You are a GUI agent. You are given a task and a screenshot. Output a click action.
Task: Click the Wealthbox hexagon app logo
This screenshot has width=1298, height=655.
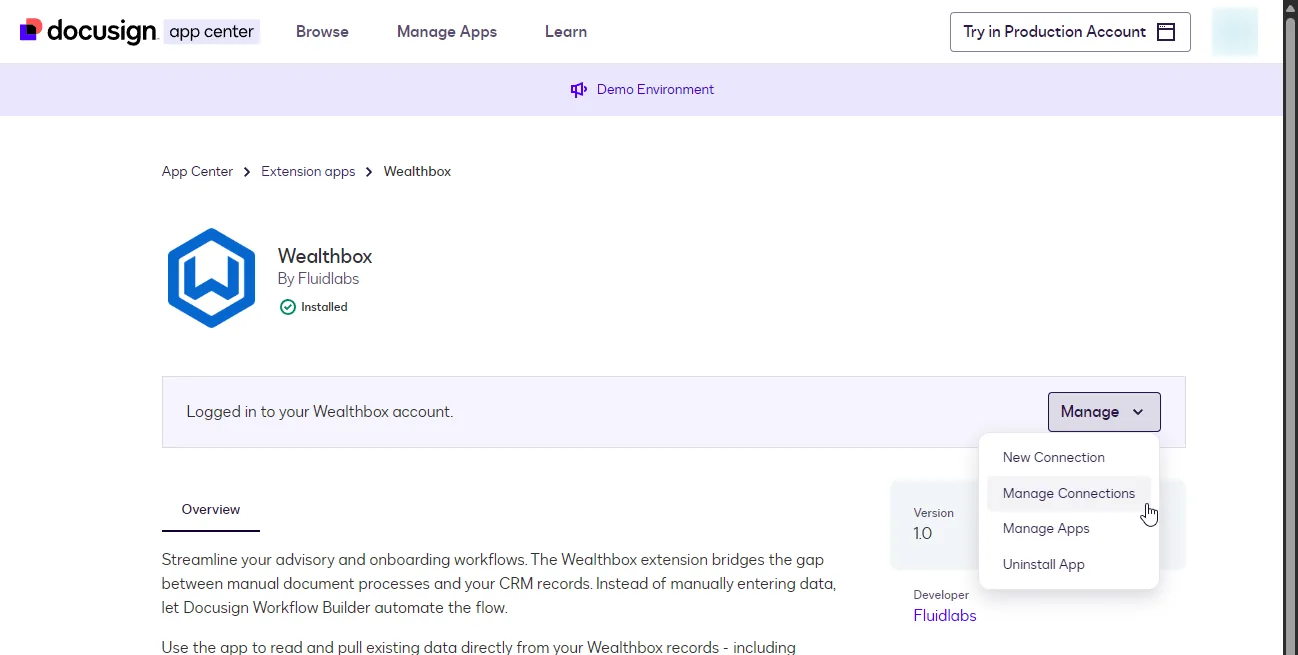(211, 278)
